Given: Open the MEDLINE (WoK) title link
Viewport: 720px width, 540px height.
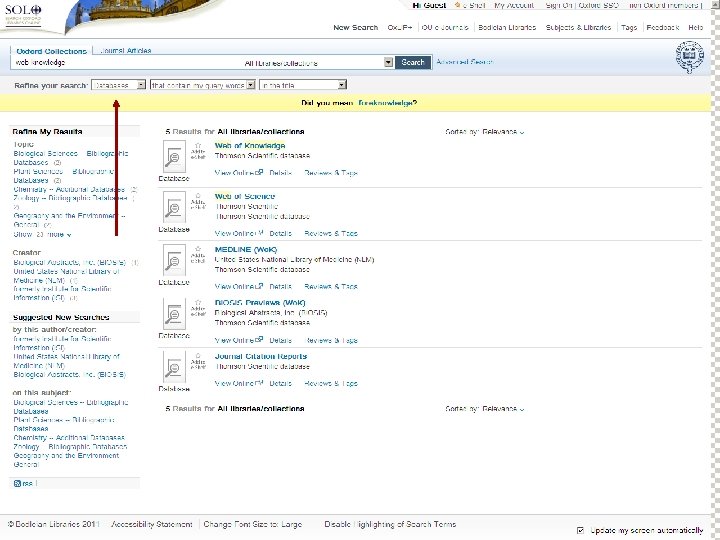Looking at the screenshot, I should (246, 249).
